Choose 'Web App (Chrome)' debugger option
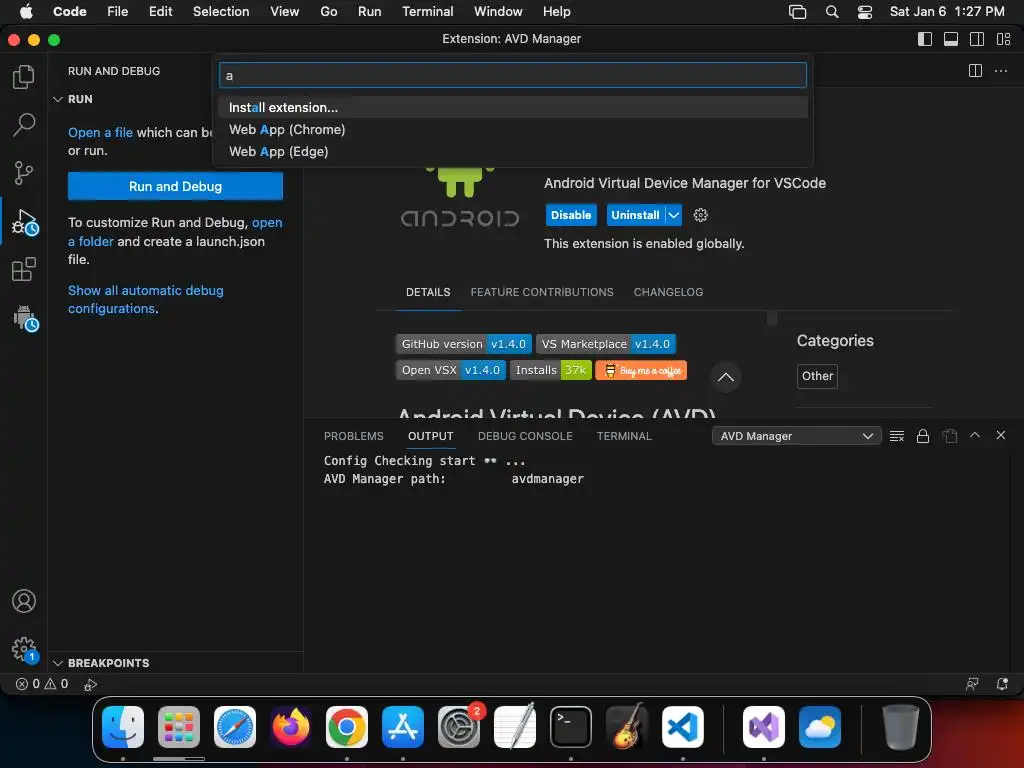The height and width of the screenshot is (768, 1024). pos(513,129)
